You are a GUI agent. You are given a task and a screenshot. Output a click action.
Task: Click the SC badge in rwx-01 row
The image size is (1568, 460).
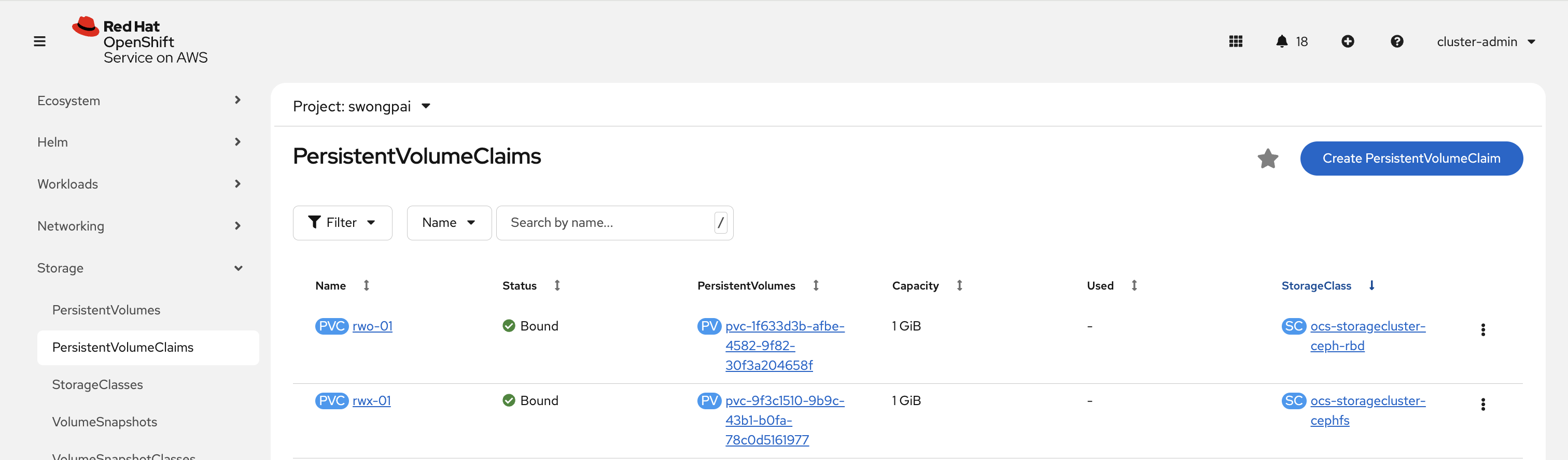coord(1294,401)
